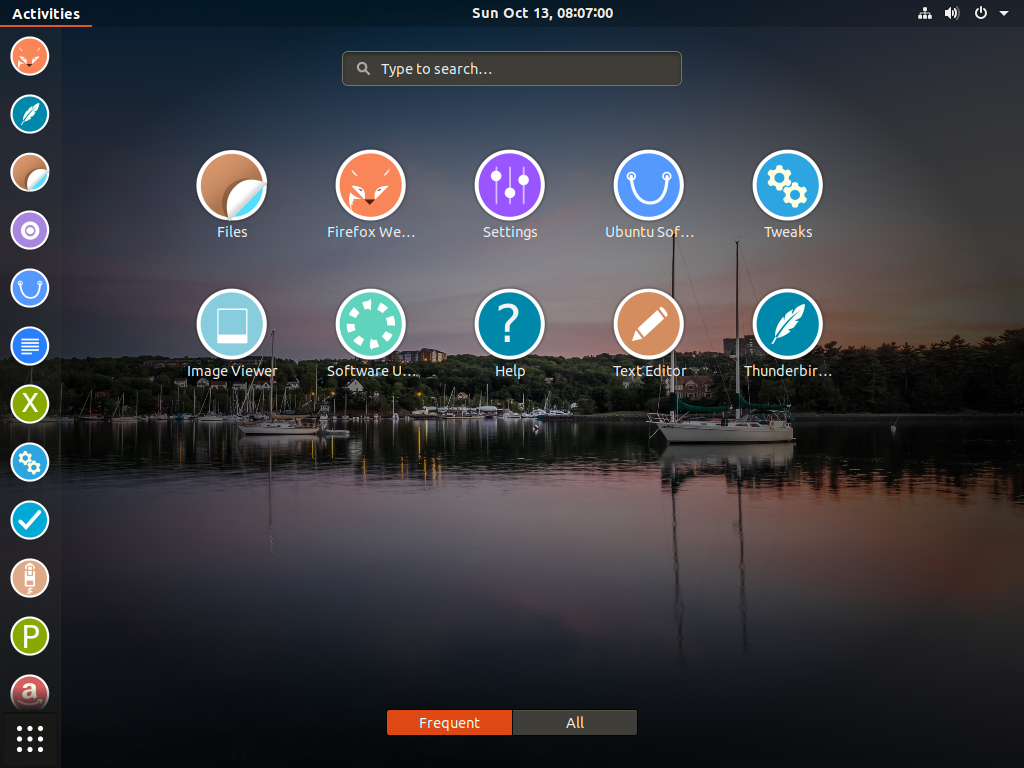Focus the Type to search field
This screenshot has width=1024, height=768.
click(x=512, y=69)
